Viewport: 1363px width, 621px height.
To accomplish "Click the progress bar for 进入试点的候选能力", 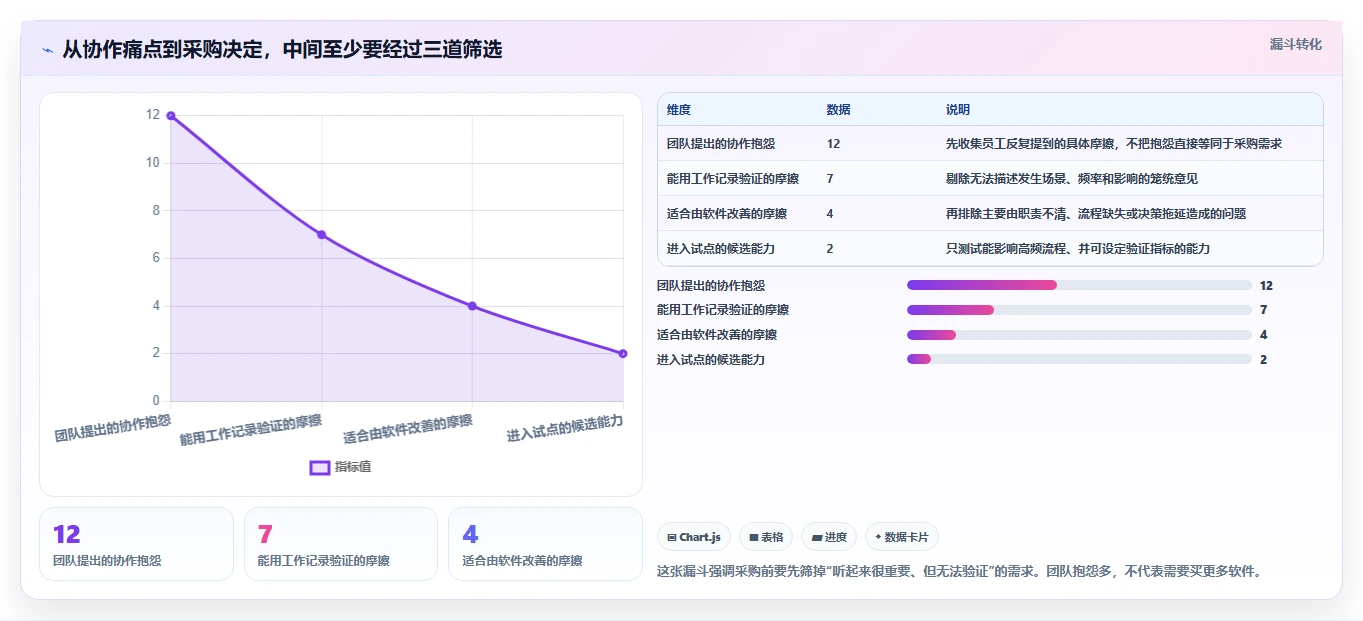I will tap(1079, 359).
